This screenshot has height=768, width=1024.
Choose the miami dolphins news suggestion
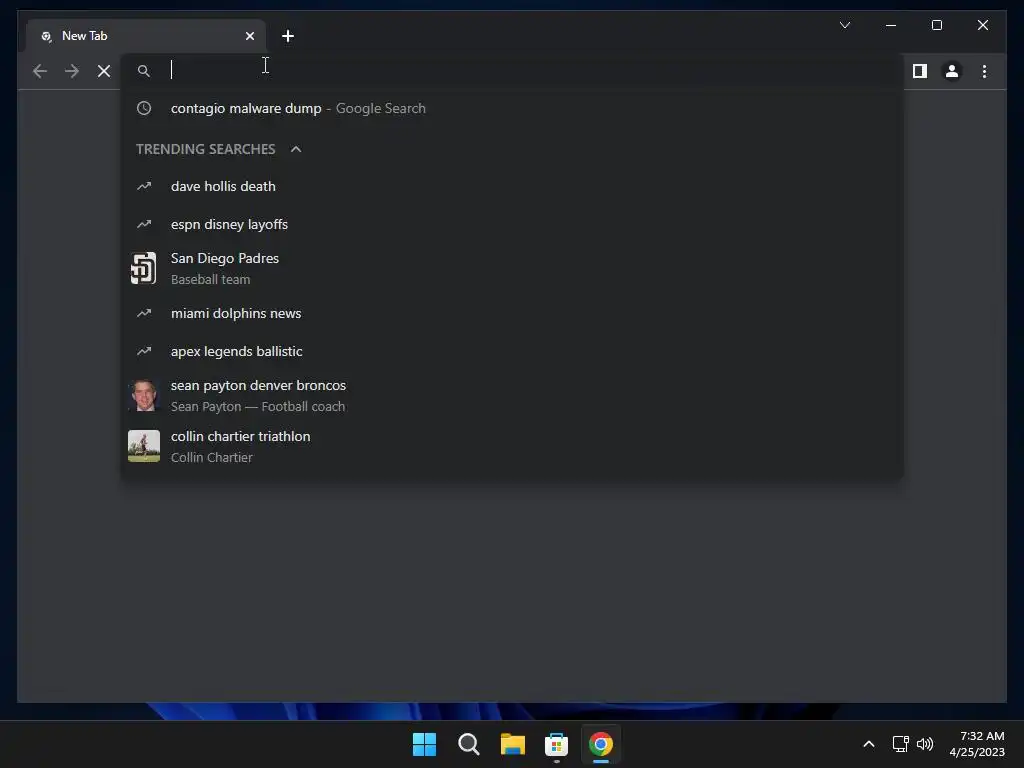click(513, 313)
